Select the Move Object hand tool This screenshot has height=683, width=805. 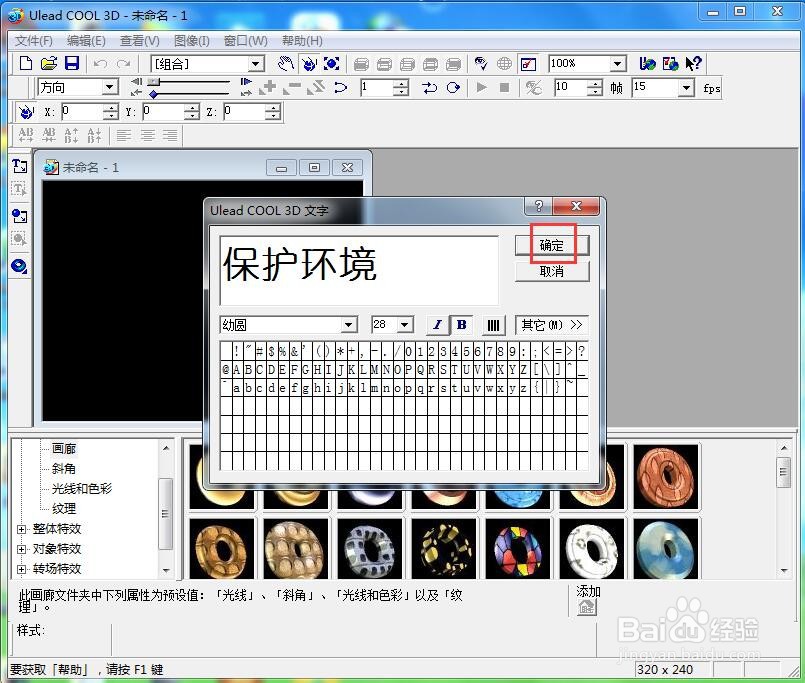285,64
